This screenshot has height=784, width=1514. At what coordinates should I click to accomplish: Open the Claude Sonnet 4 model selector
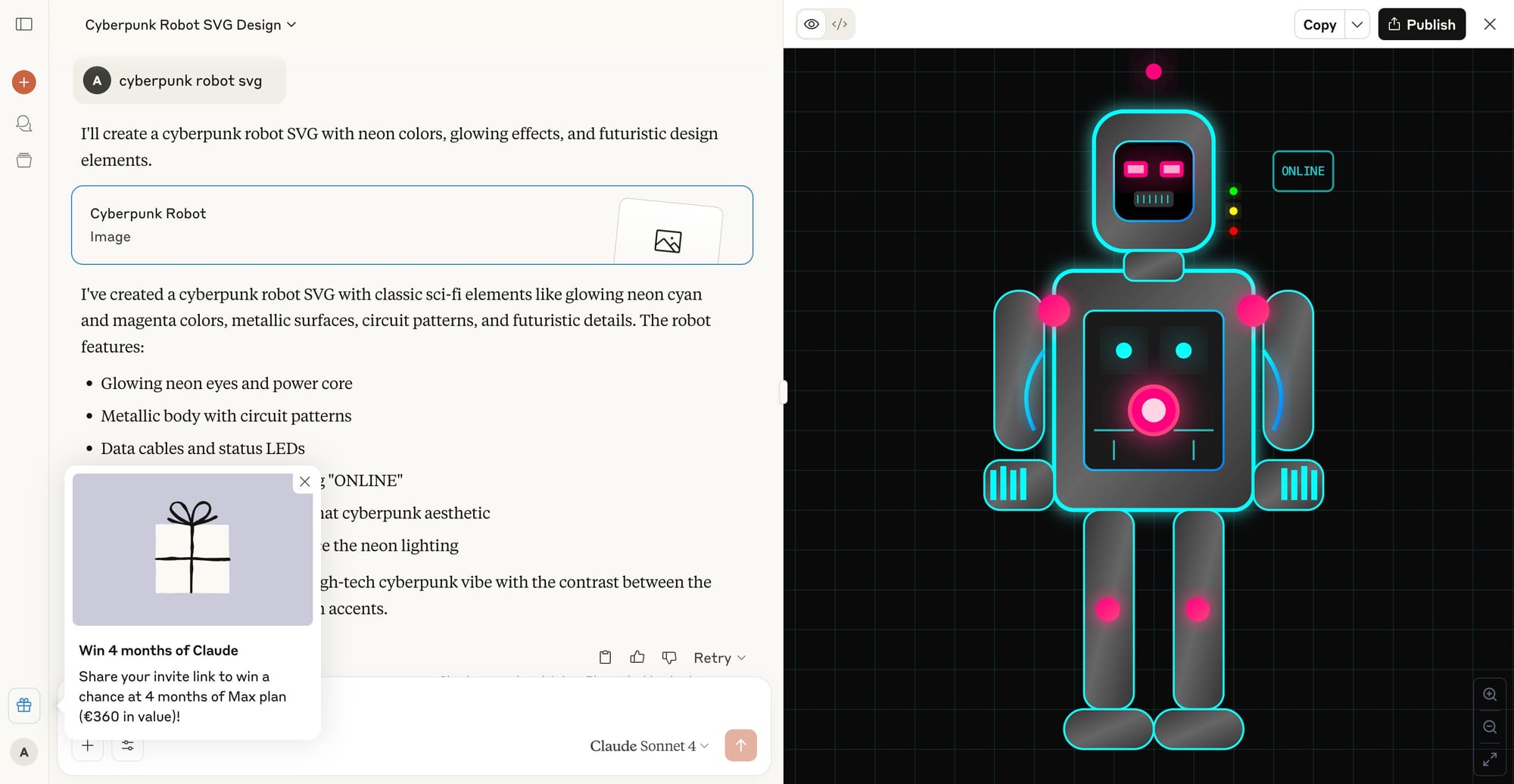coord(650,746)
